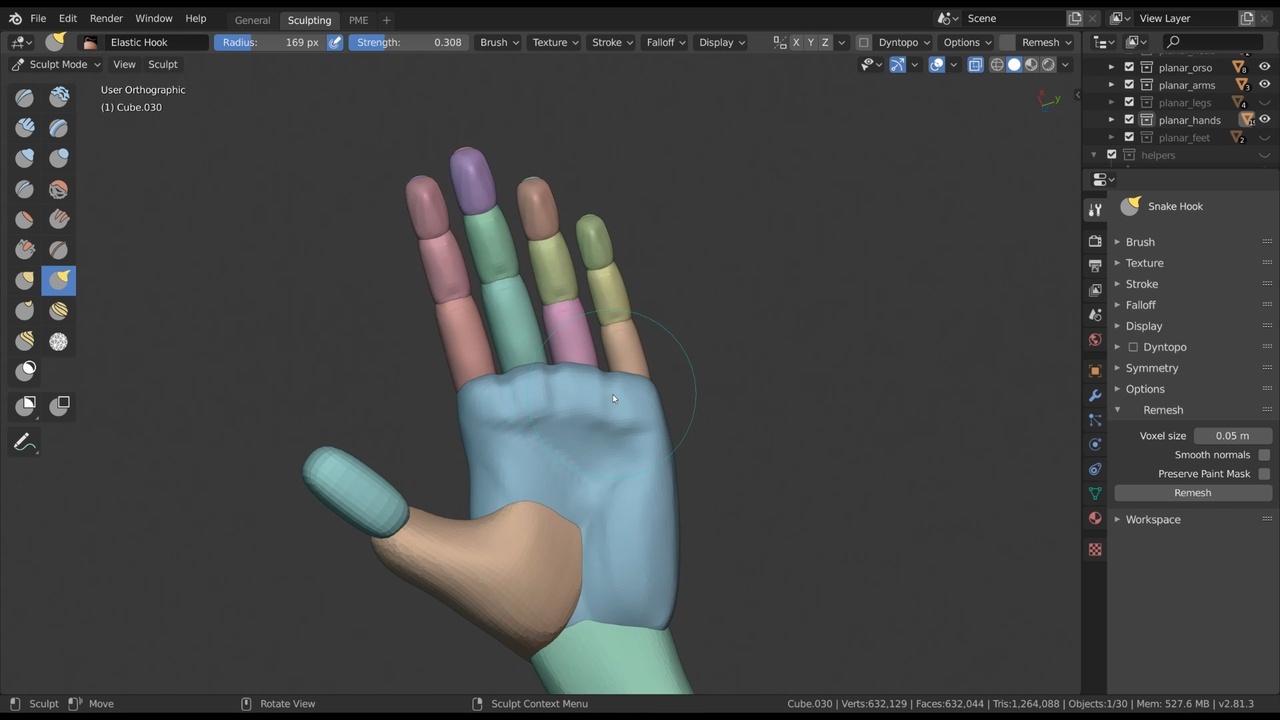The height and width of the screenshot is (720, 1280).
Task: Select the Draw brush at the toolbar top
Action: [x=24, y=96]
